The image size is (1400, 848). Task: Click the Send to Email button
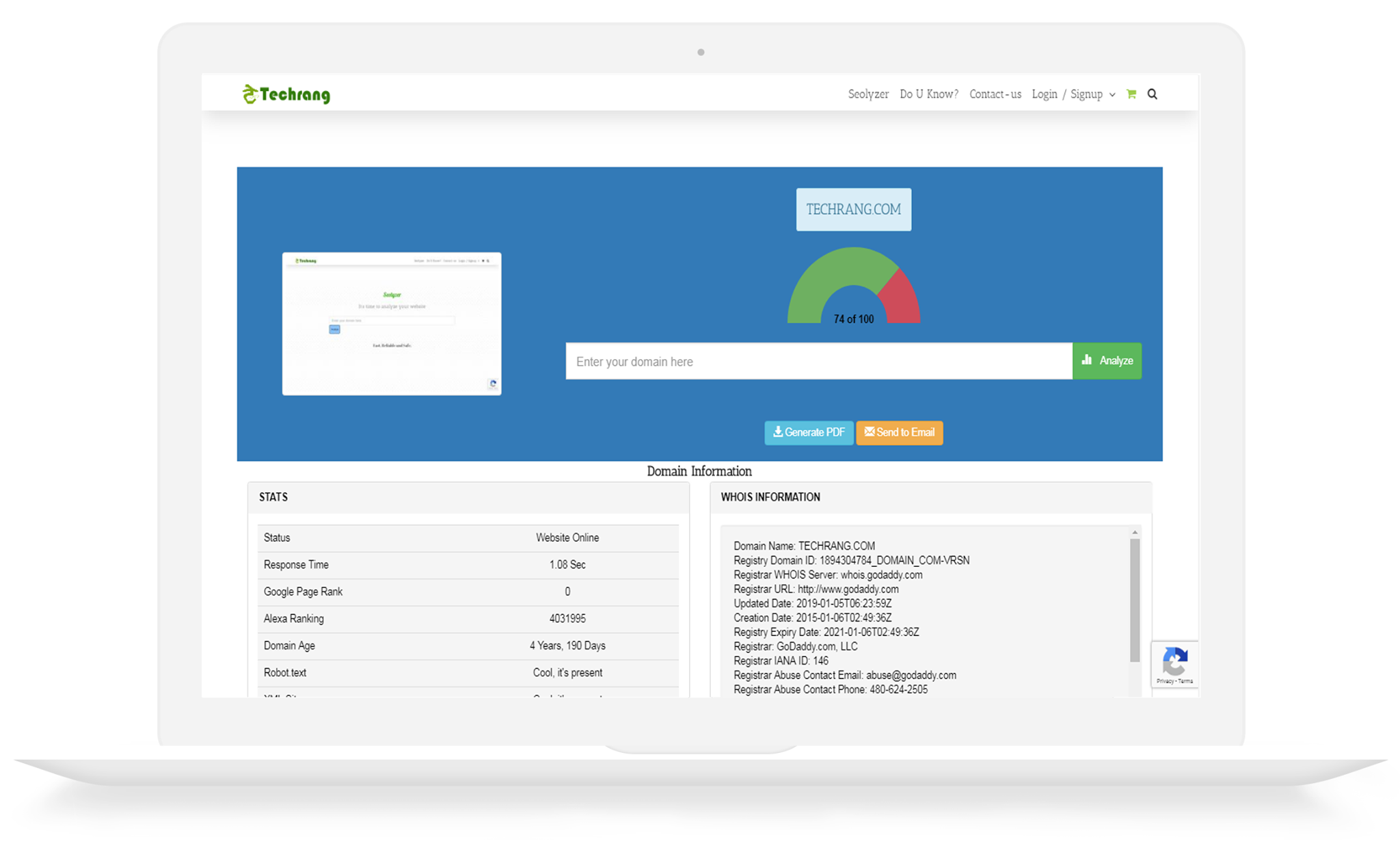coord(900,432)
